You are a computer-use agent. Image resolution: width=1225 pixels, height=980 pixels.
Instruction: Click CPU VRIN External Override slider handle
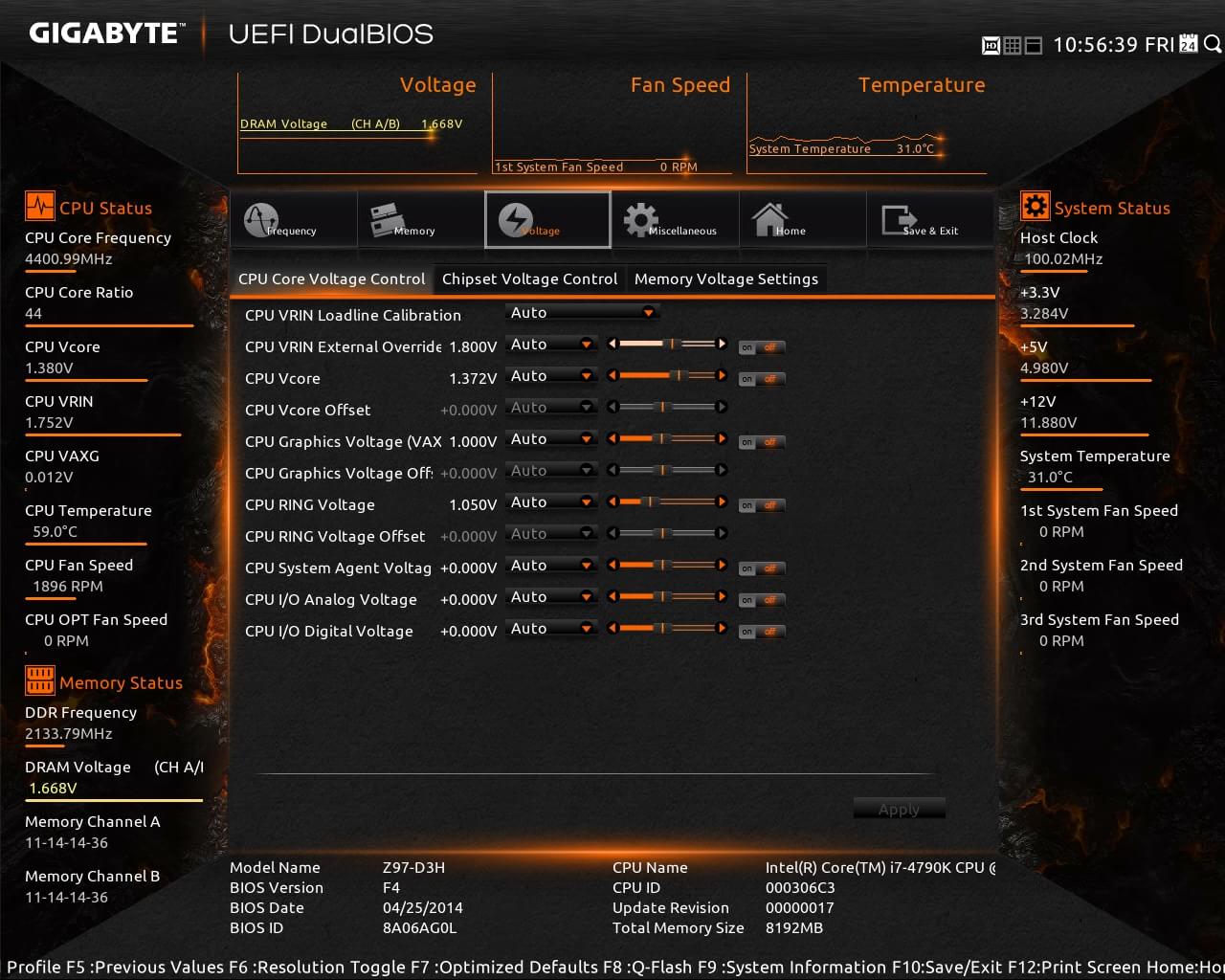click(x=673, y=344)
